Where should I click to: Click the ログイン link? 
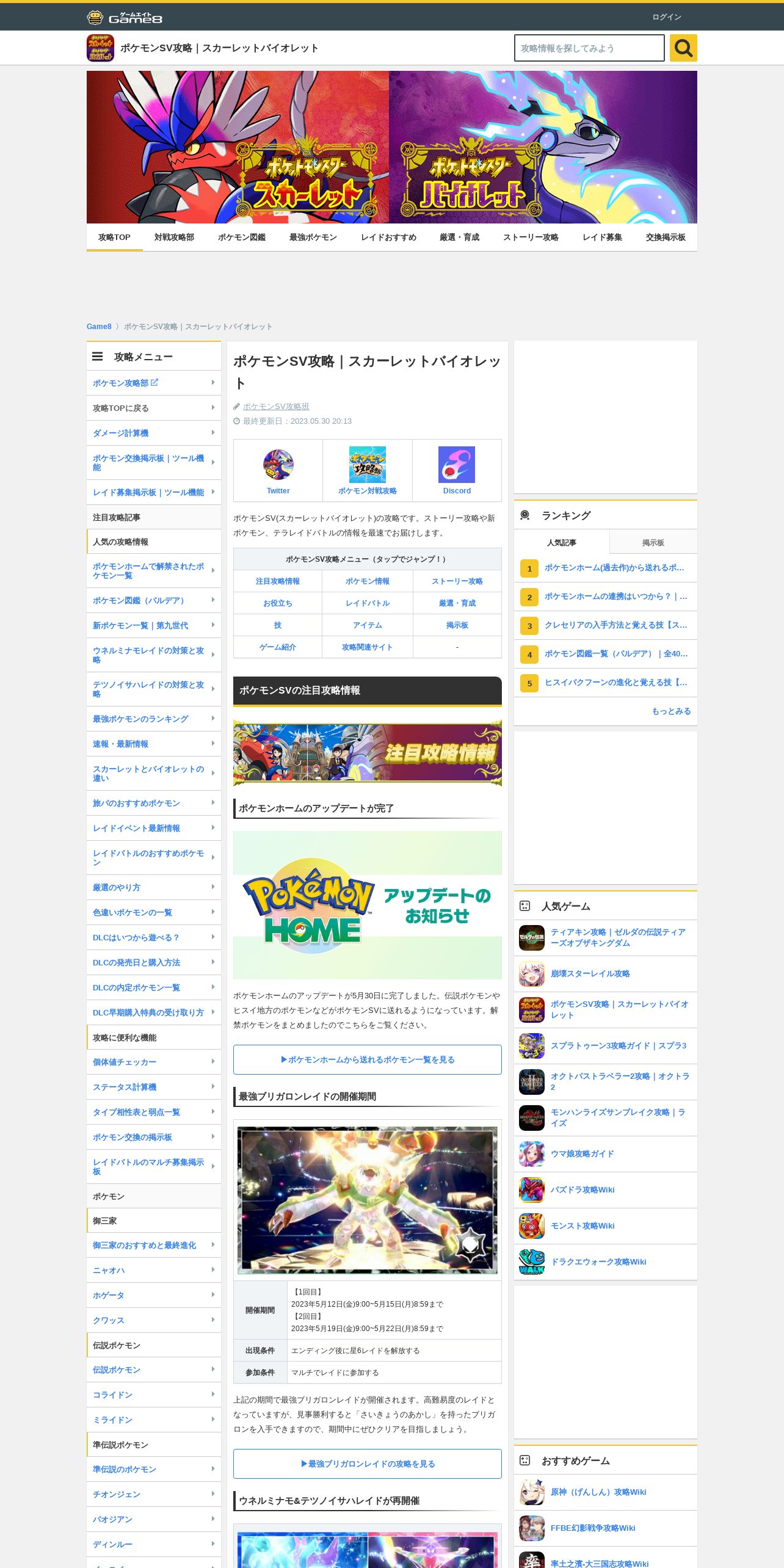coord(667,17)
